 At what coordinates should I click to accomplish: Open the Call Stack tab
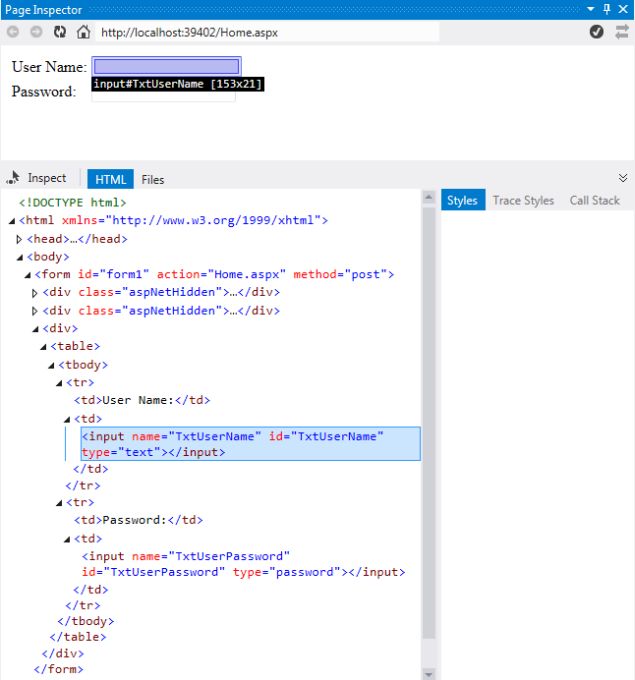pos(595,200)
